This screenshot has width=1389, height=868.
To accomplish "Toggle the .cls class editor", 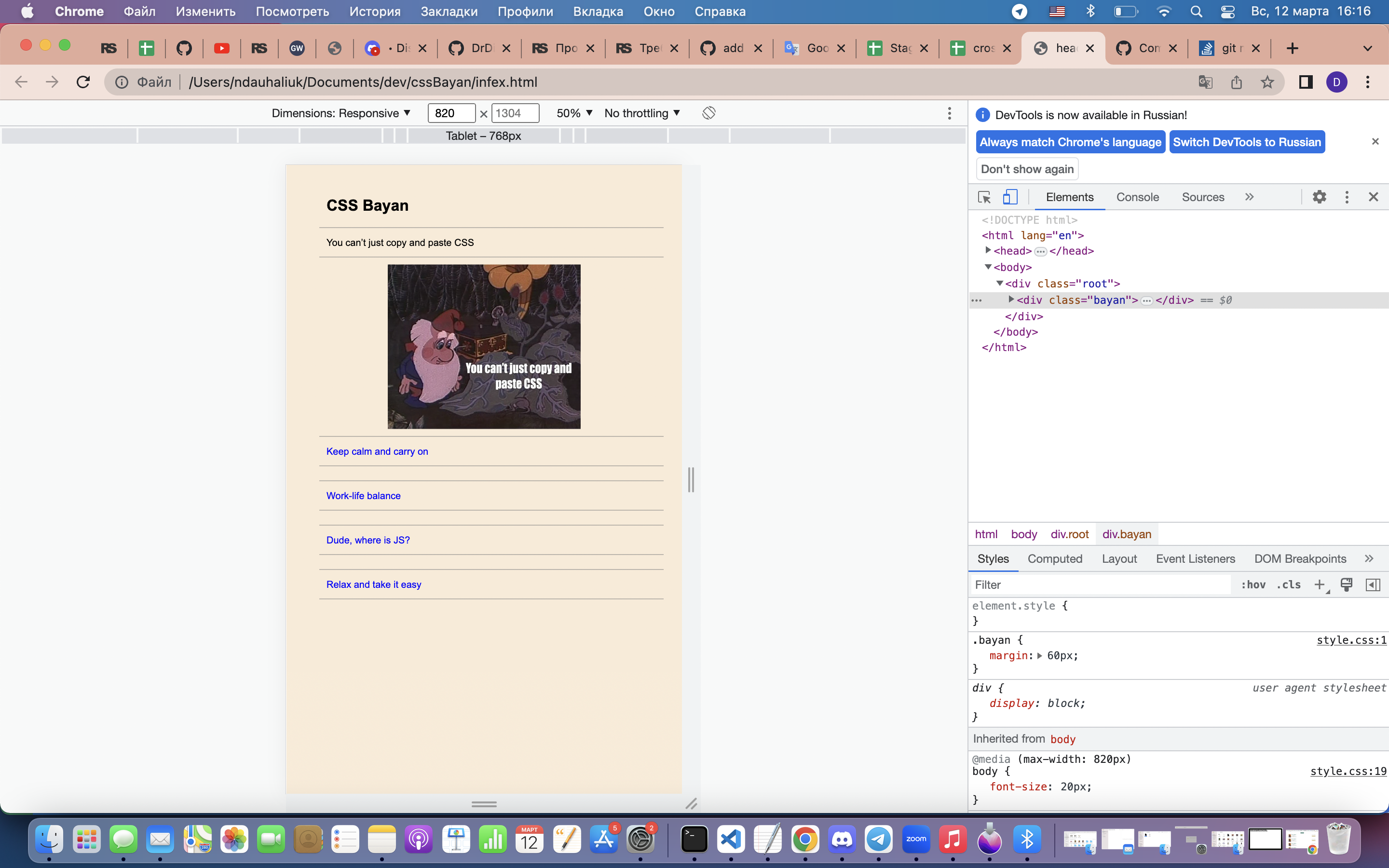I will click(x=1289, y=584).
